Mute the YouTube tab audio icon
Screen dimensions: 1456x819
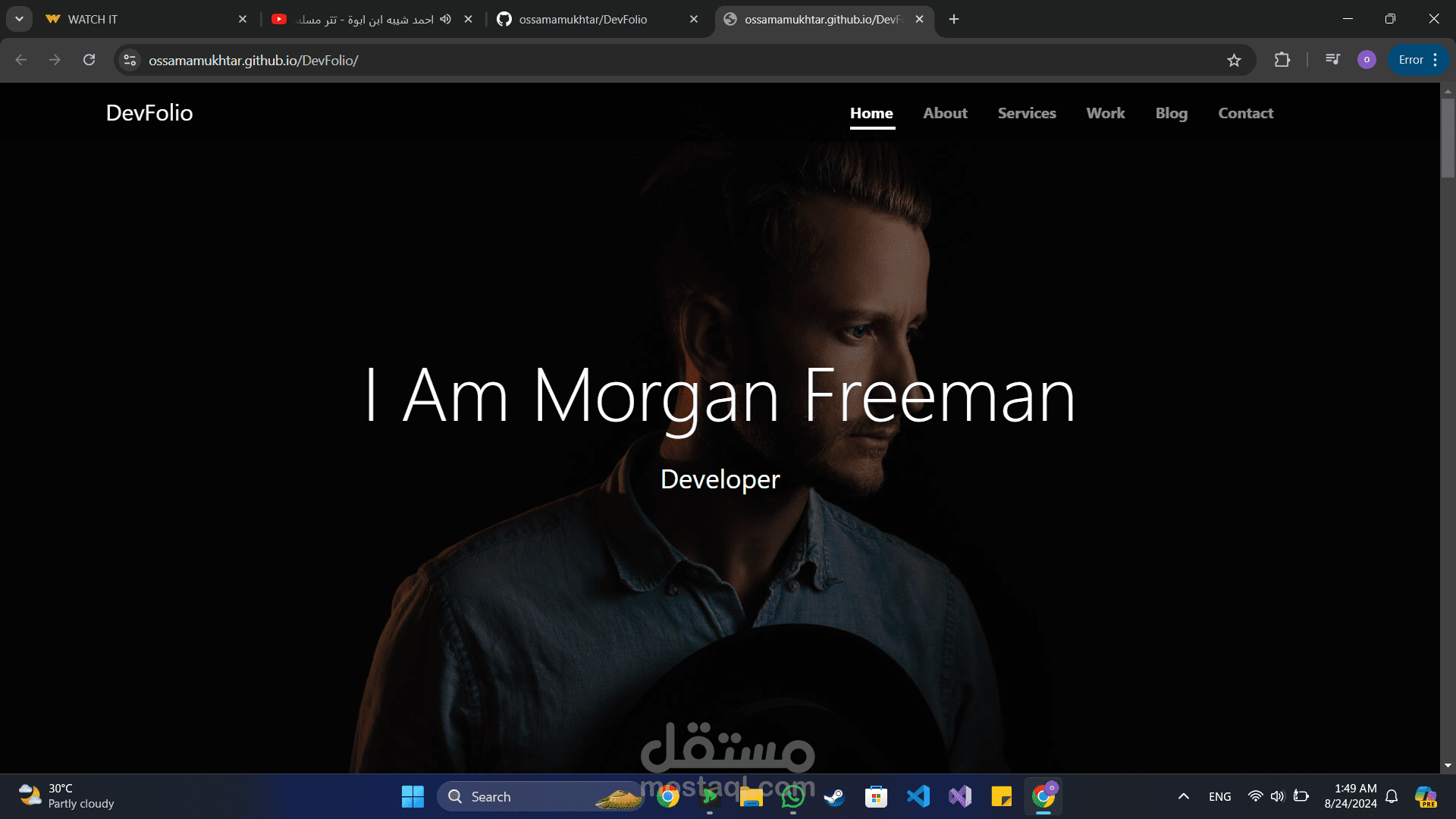(x=446, y=19)
